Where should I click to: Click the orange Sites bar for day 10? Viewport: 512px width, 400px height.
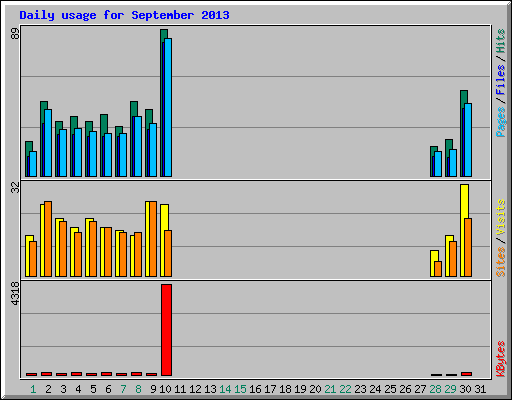[x=168, y=253]
